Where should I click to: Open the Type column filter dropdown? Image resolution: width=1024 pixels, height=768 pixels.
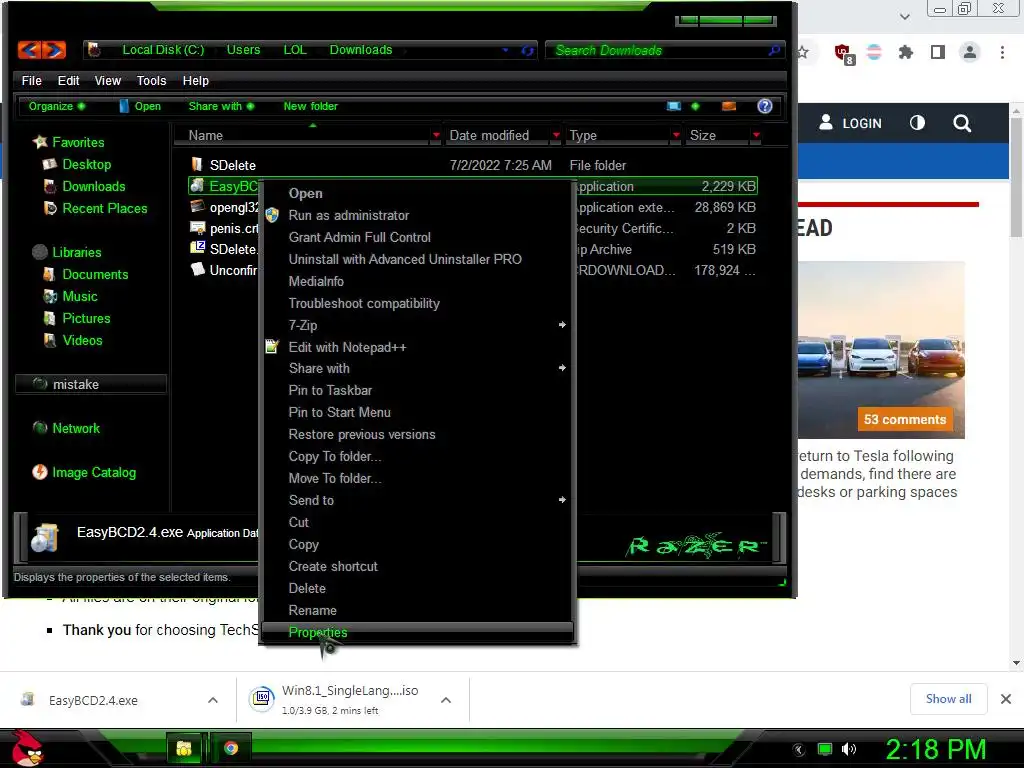coord(676,135)
